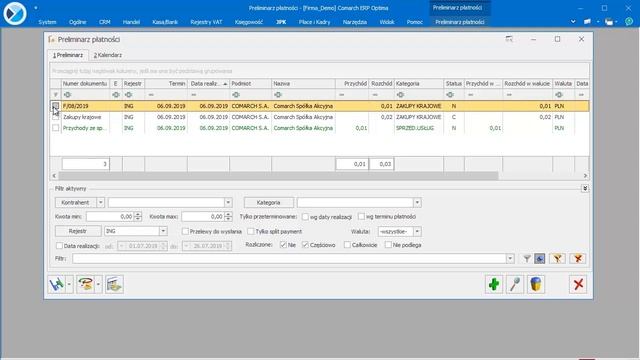
Task: Open the Handel menu
Action: (x=131, y=22)
